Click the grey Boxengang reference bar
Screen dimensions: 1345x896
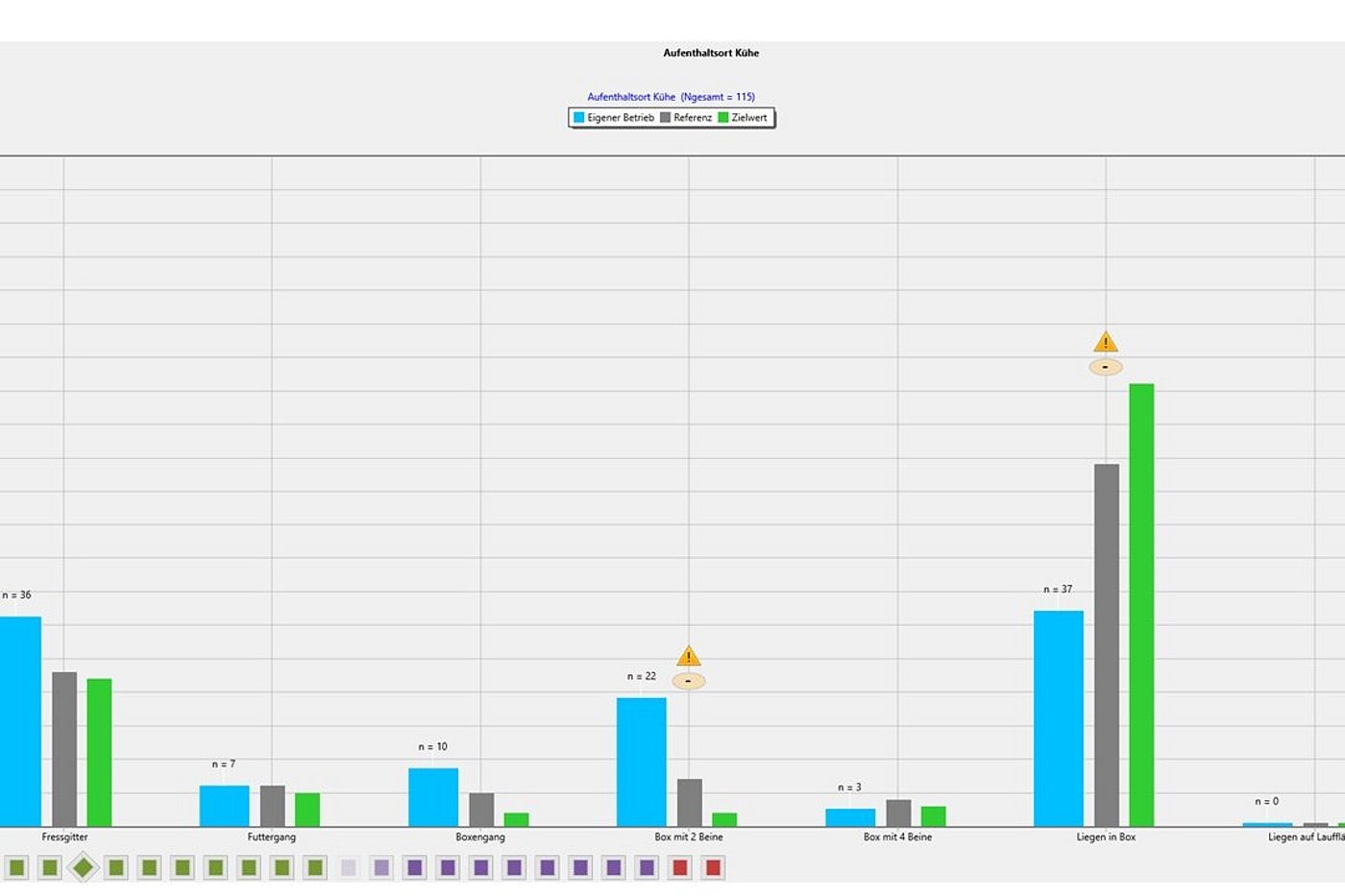click(481, 810)
